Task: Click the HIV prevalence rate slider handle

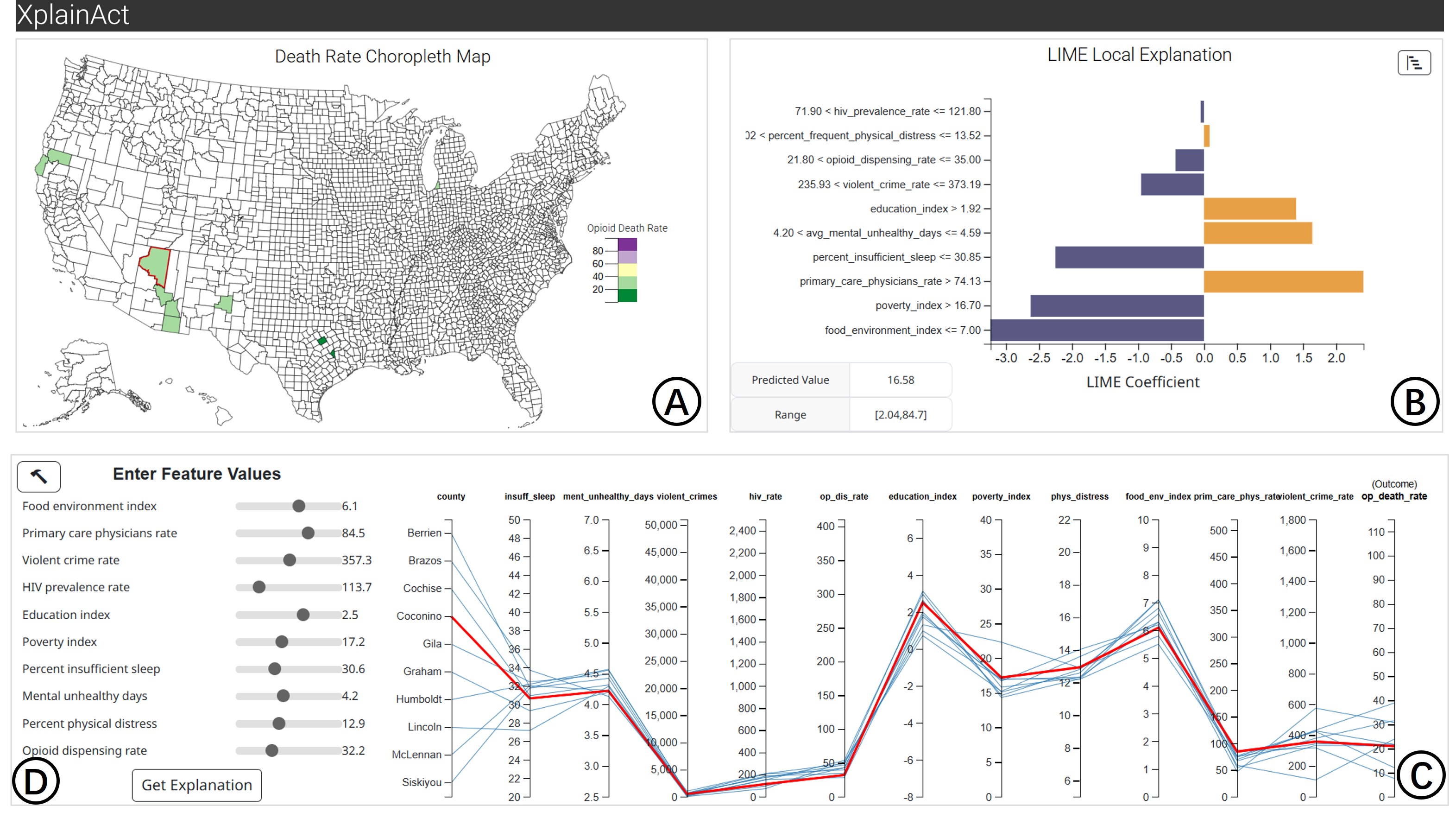Action: click(259, 587)
